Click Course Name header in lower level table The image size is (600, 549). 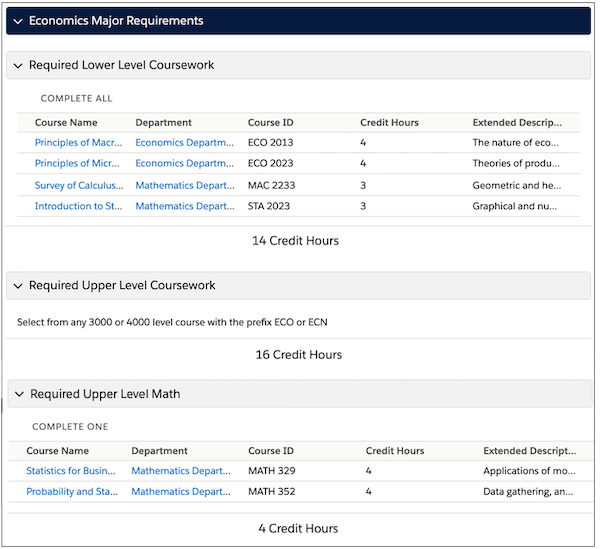[x=66, y=123]
